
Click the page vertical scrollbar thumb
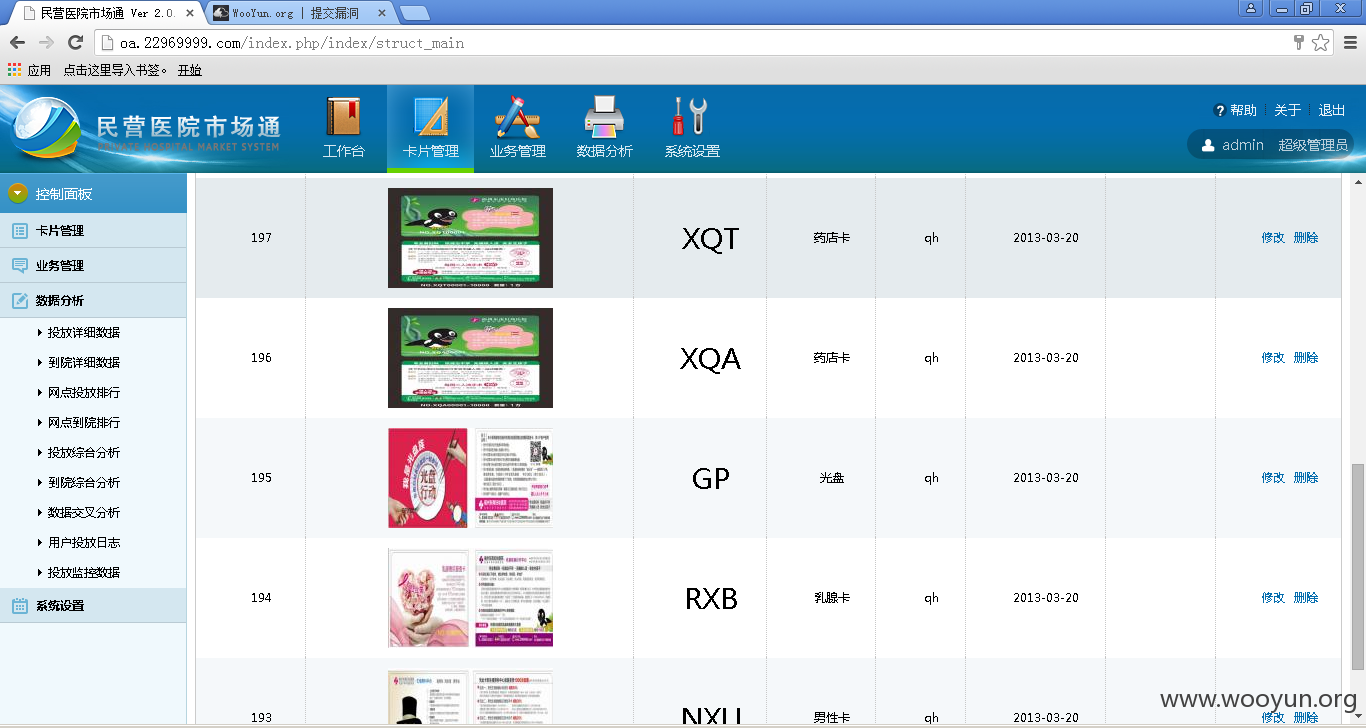click(1357, 567)
